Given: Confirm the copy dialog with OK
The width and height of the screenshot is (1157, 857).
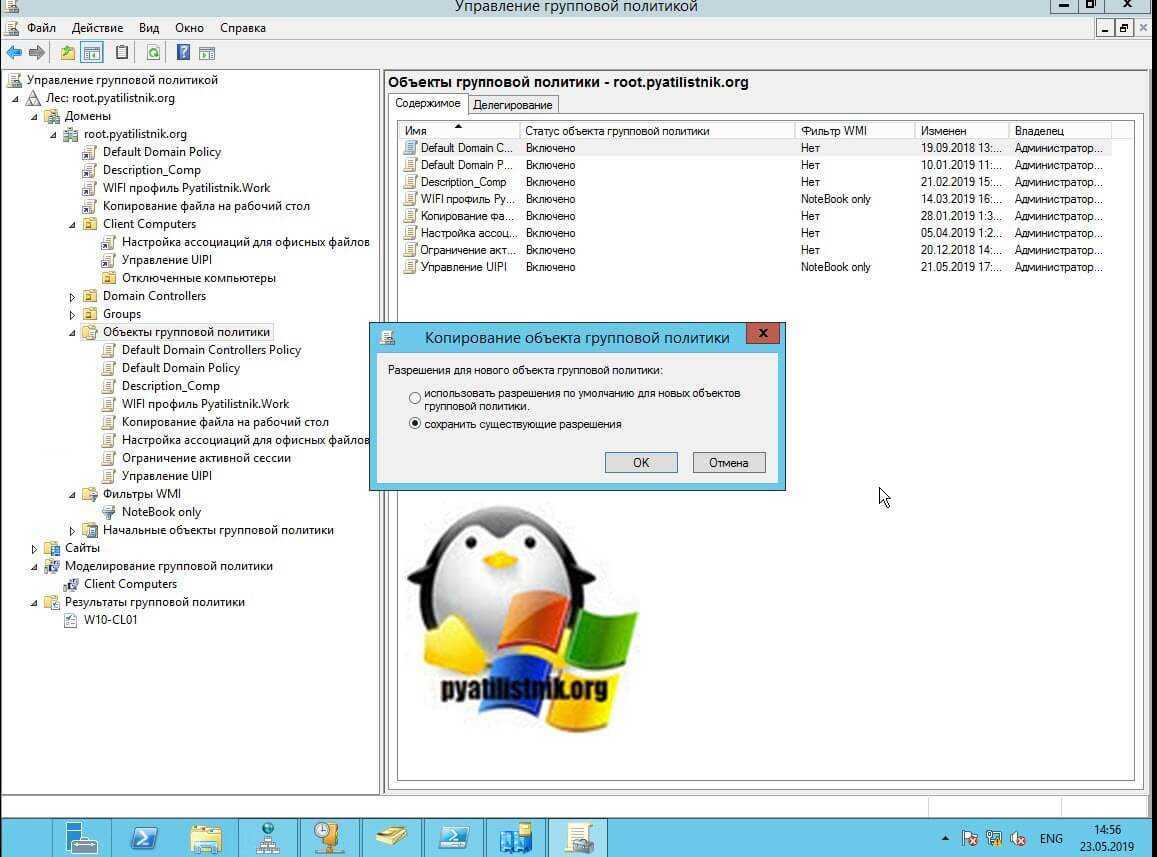Looking at the screenshot, I should (x=641, y=462).
